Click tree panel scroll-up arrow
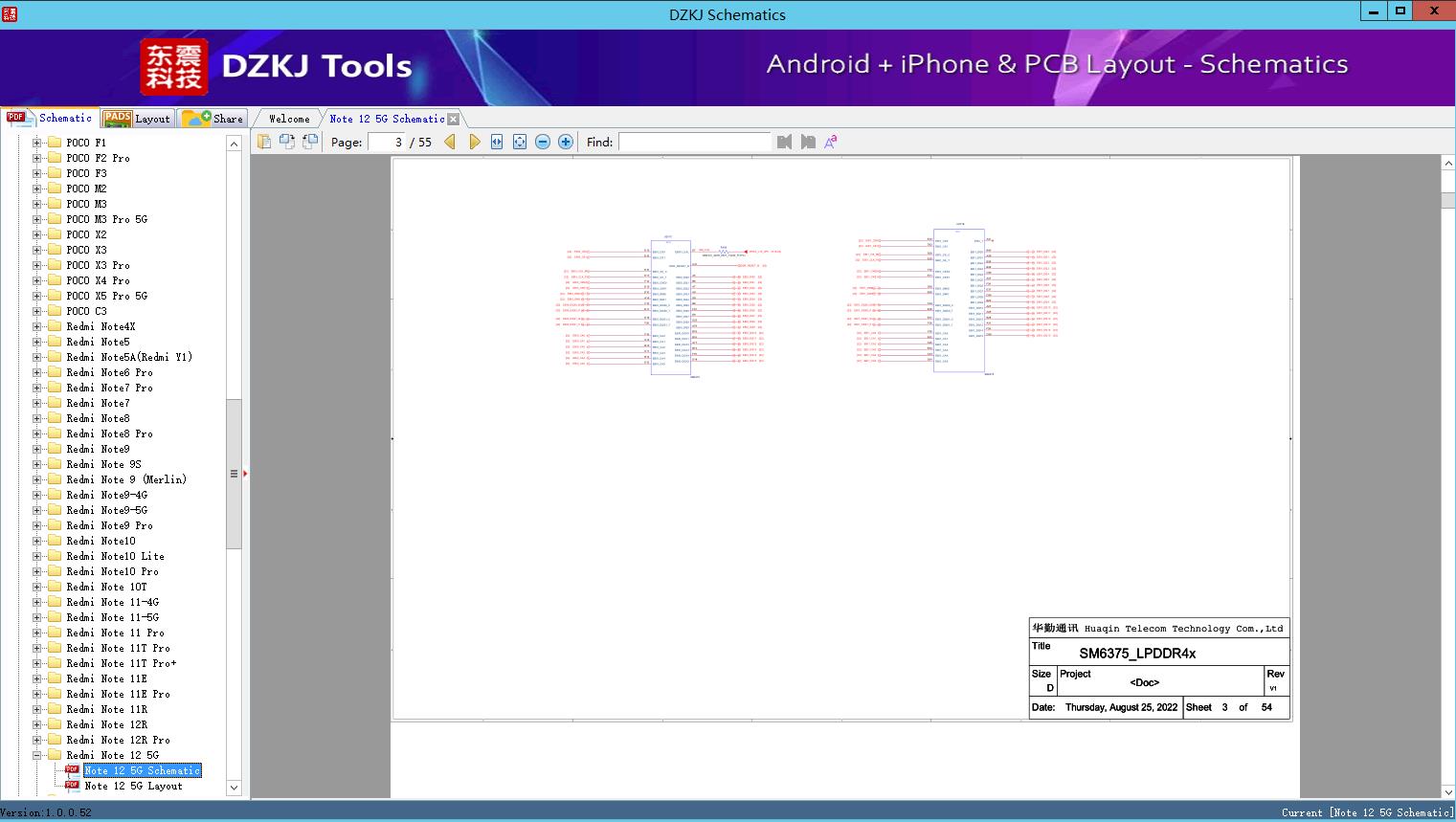The height and width of the screenshot is (822, 1456). tap(234, 144)
